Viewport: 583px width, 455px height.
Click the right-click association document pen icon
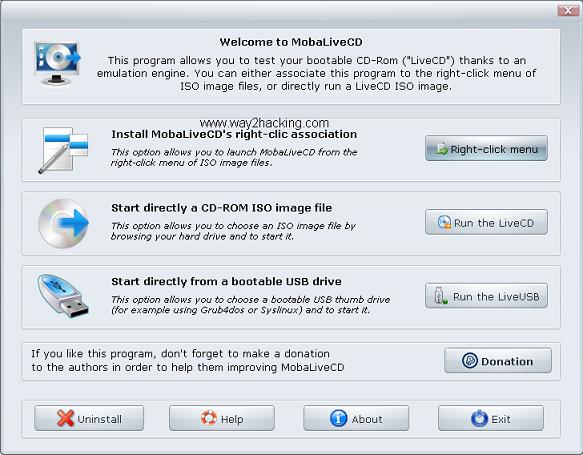click(x=63, y=150)
